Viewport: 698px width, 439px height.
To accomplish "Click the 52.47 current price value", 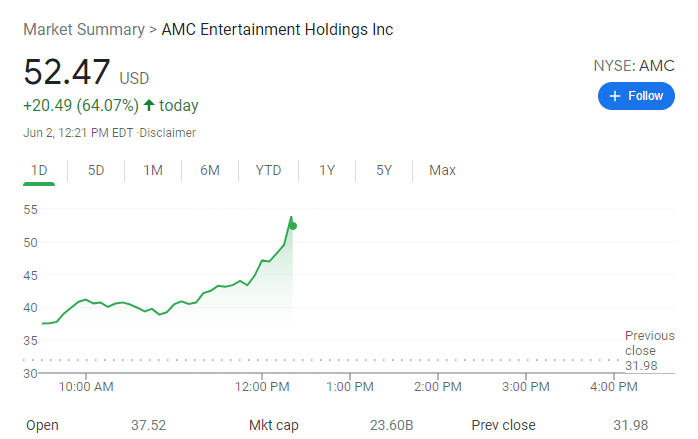I will pyautogui.click(x=66, y=73).
